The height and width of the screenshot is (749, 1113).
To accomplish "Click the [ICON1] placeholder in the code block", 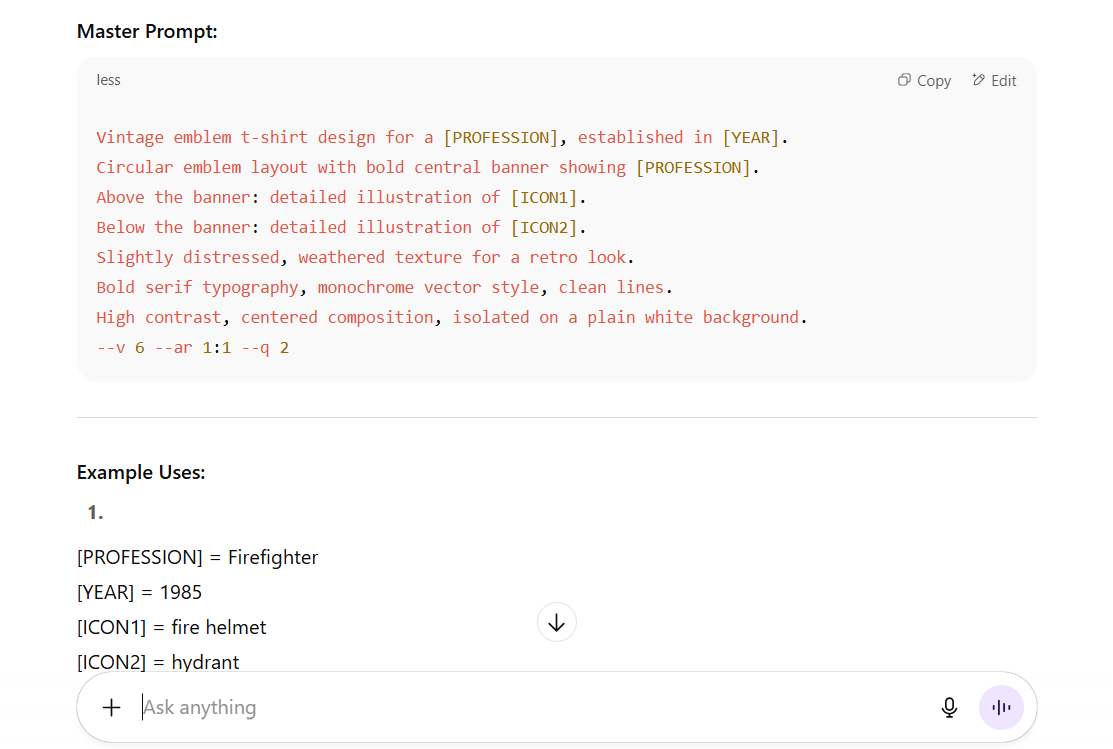I will coord(548,197).
